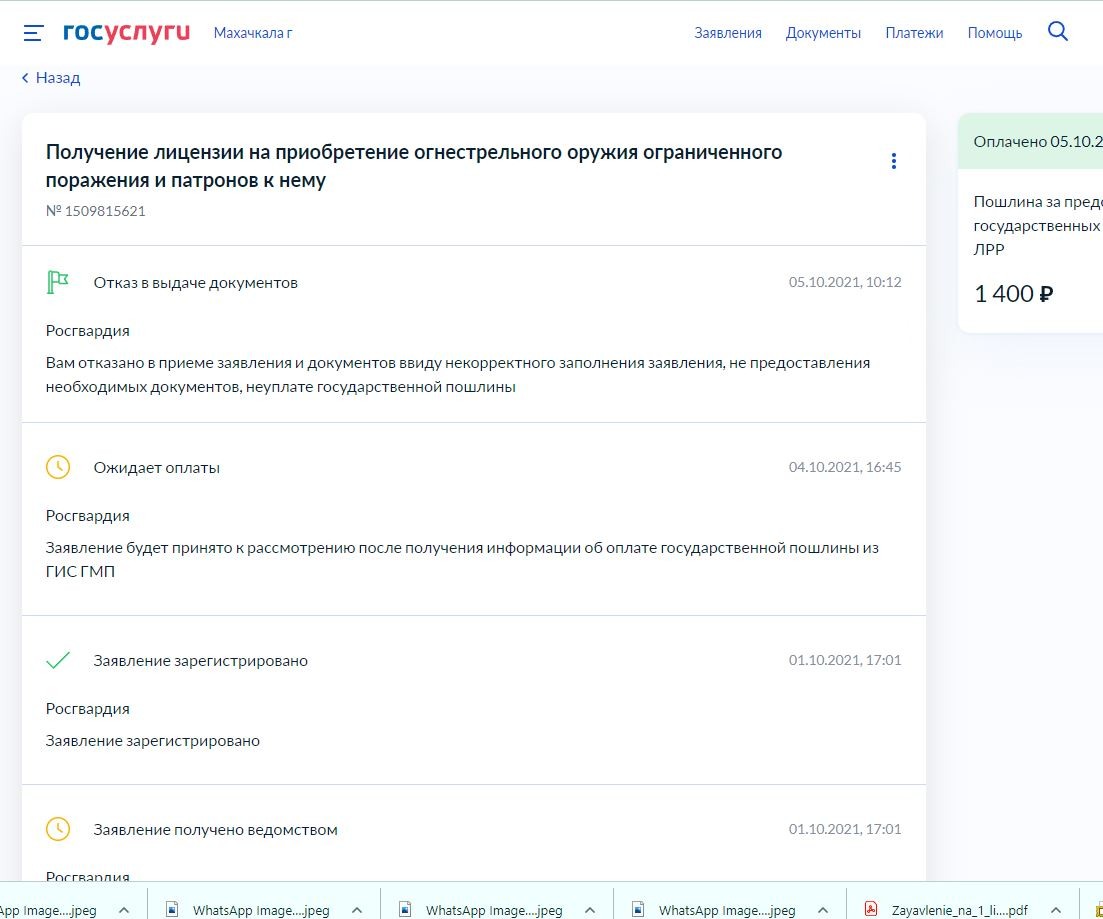The height and width of the screenshot is (919, 1103).
Task: Open the hamburger menu icon
Action: (33, 33)
